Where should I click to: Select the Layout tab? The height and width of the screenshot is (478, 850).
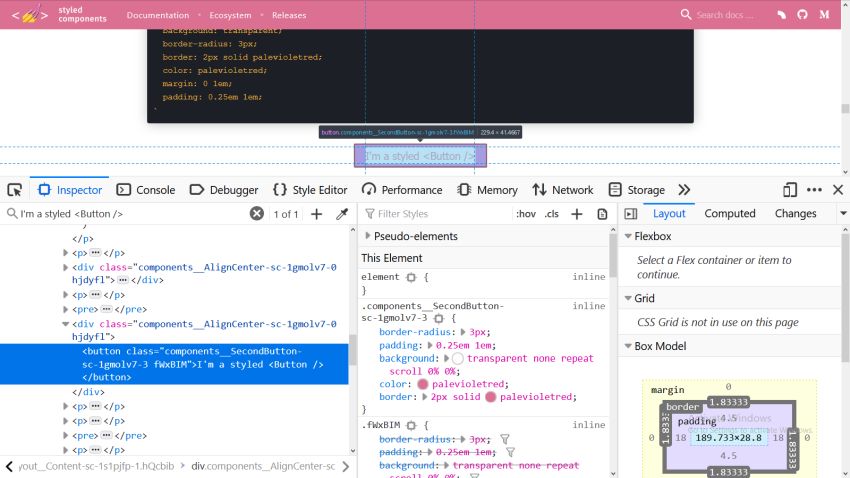click(x=669, y=214)
